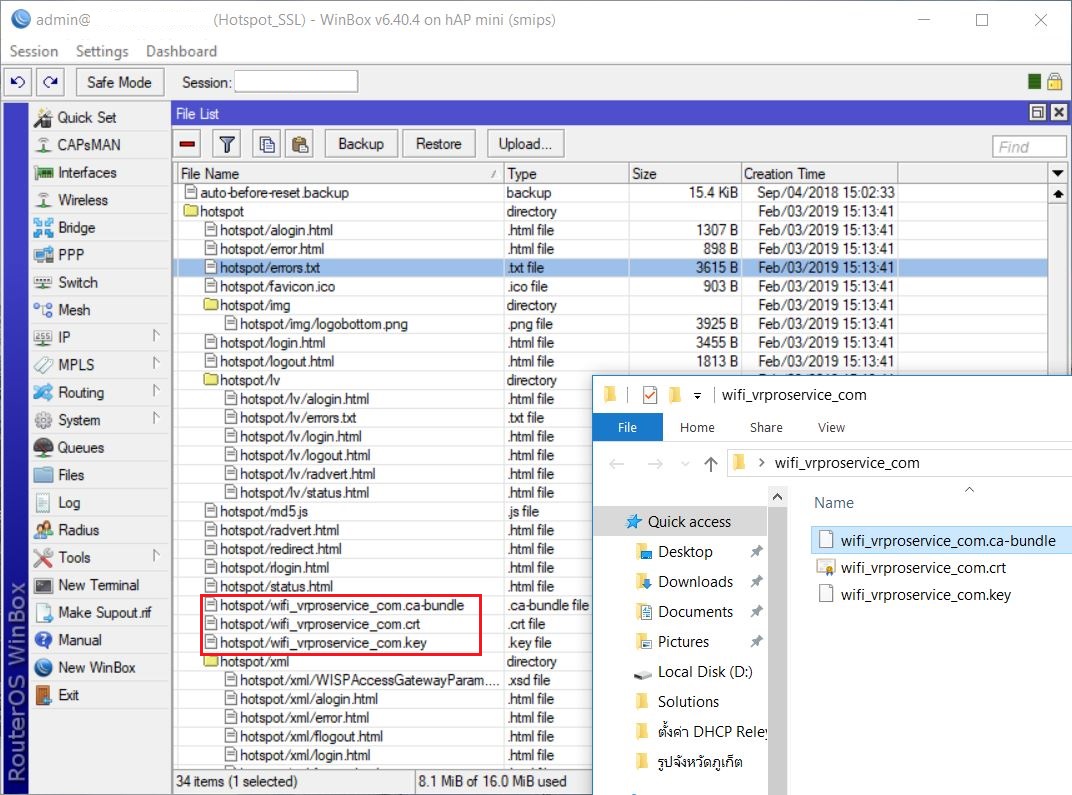Click the padlock icon in WinBox toolbar
This screenshot has height=795, width=1072.
(x=1055, y=81)
